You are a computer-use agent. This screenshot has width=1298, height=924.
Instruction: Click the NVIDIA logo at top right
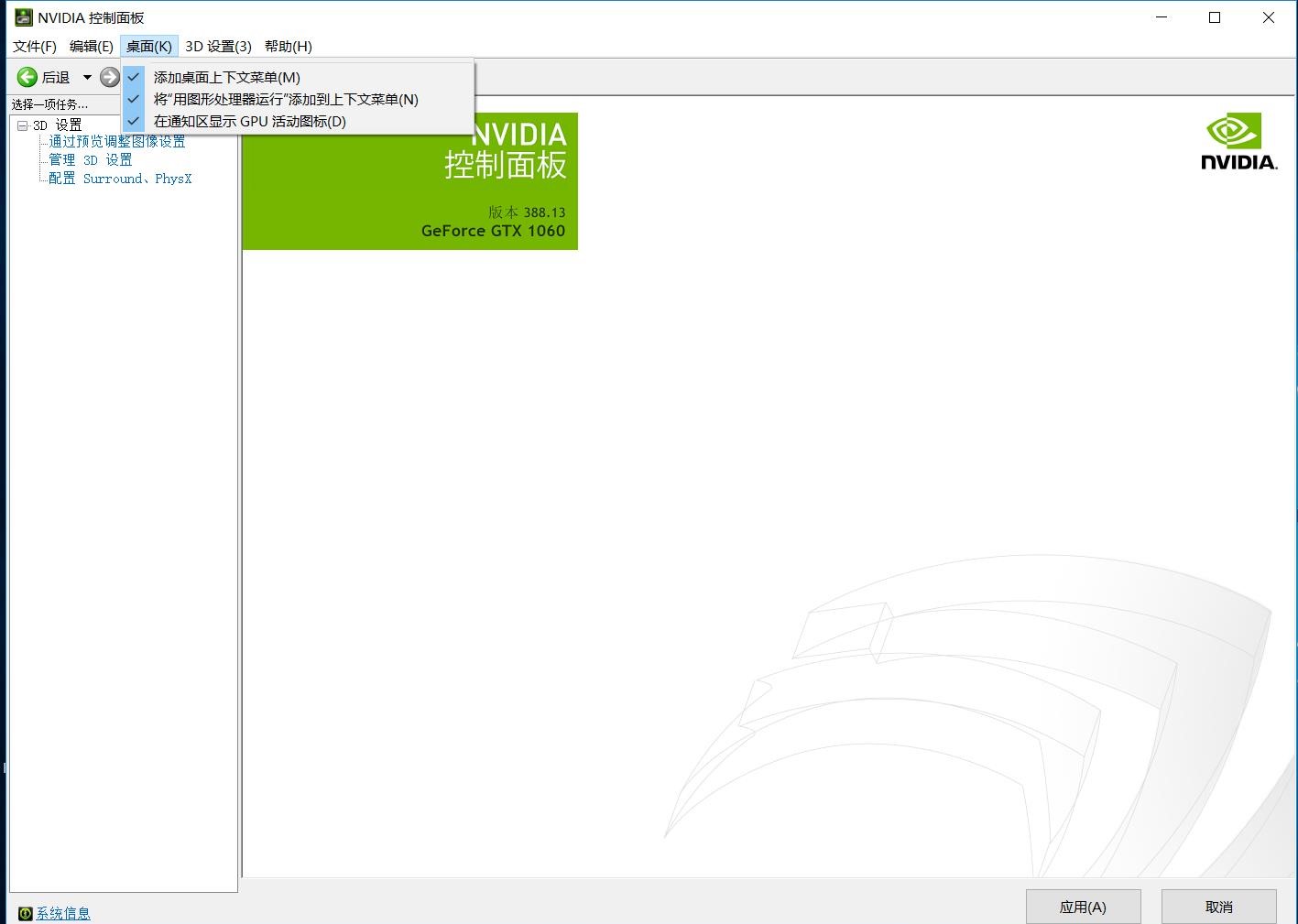pos(1238,142)
